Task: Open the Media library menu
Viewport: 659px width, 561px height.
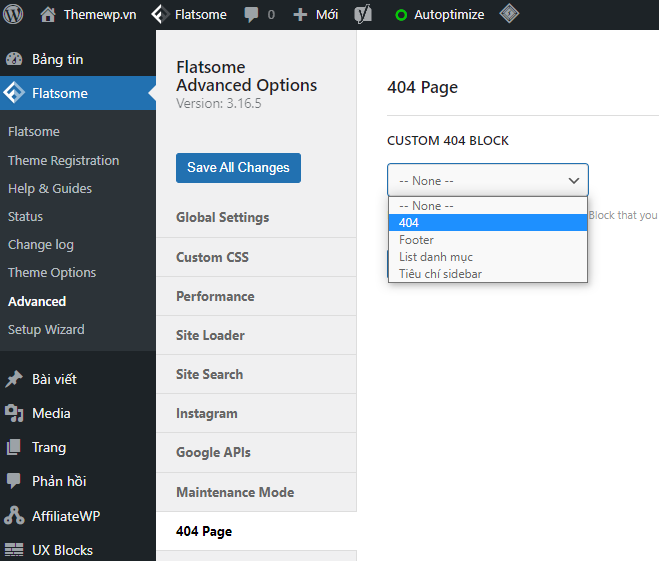Action: (x=51, y=413)
